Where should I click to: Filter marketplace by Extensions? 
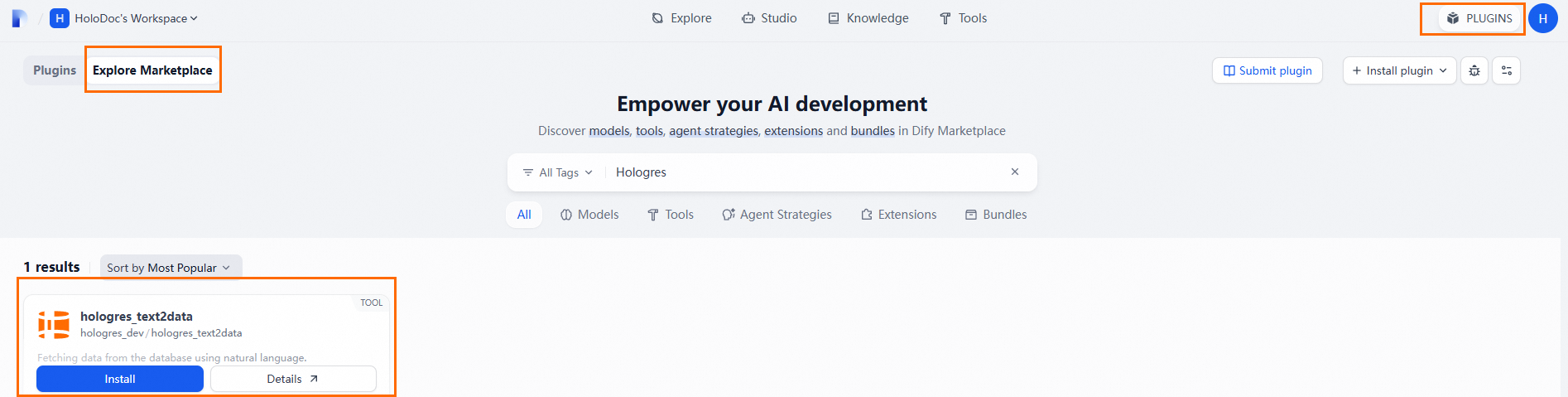click(899, 215)
